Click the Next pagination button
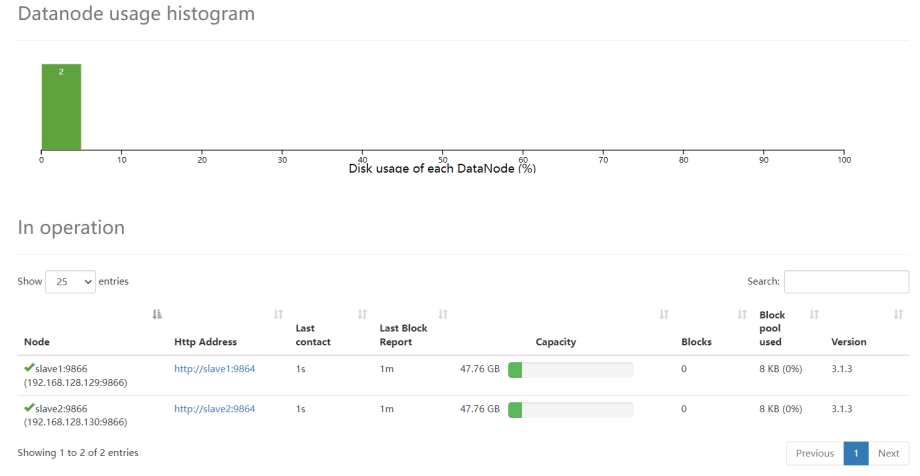This screenshot has width=920, height=476. [x=888, y=453]
